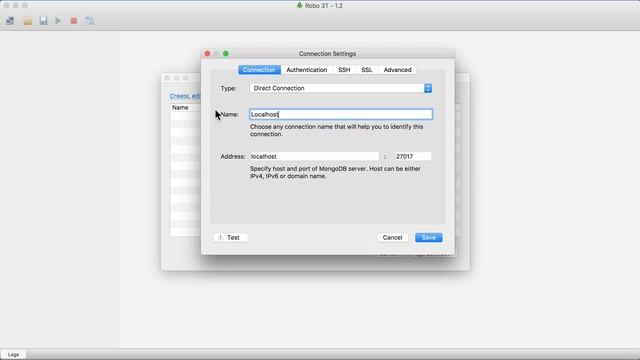640x360 pixels.
Task: Open the SSH tab
Action: click(344, 70)
